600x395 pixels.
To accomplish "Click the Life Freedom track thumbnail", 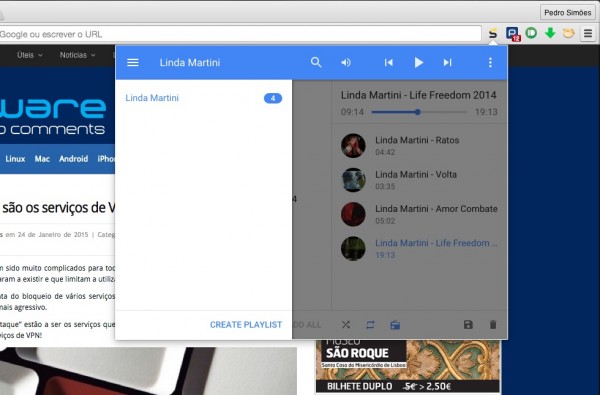I will click(353, 249).
